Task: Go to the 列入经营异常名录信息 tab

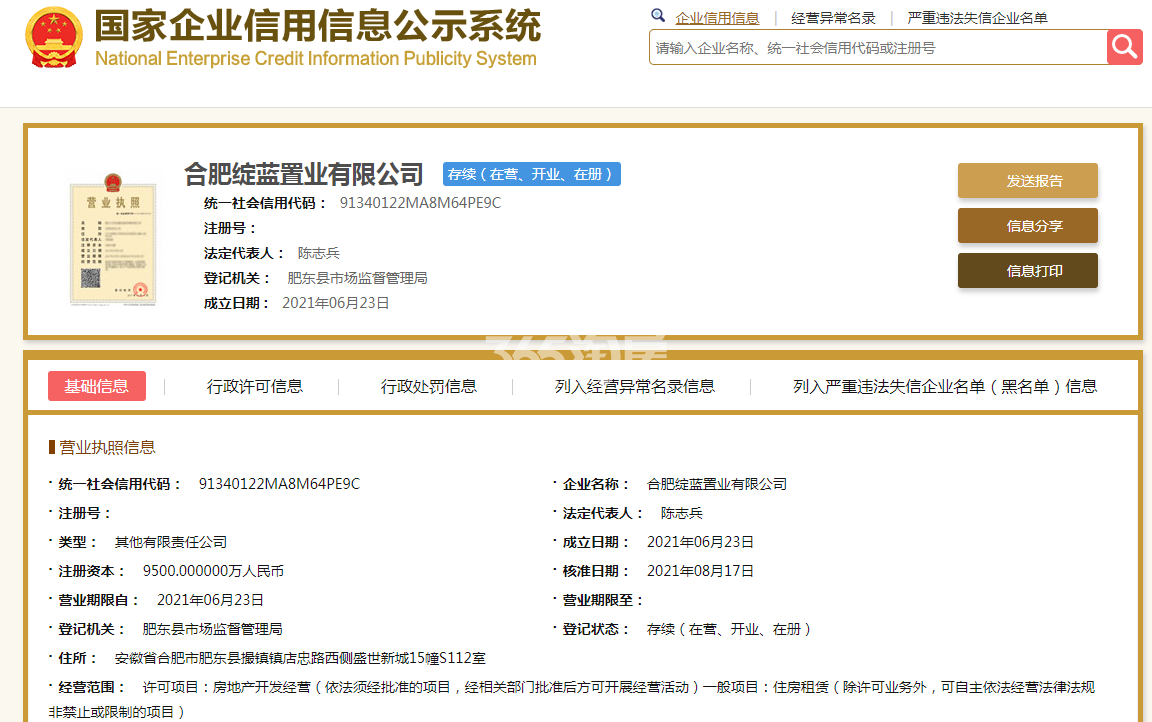Action: [635, 386]
